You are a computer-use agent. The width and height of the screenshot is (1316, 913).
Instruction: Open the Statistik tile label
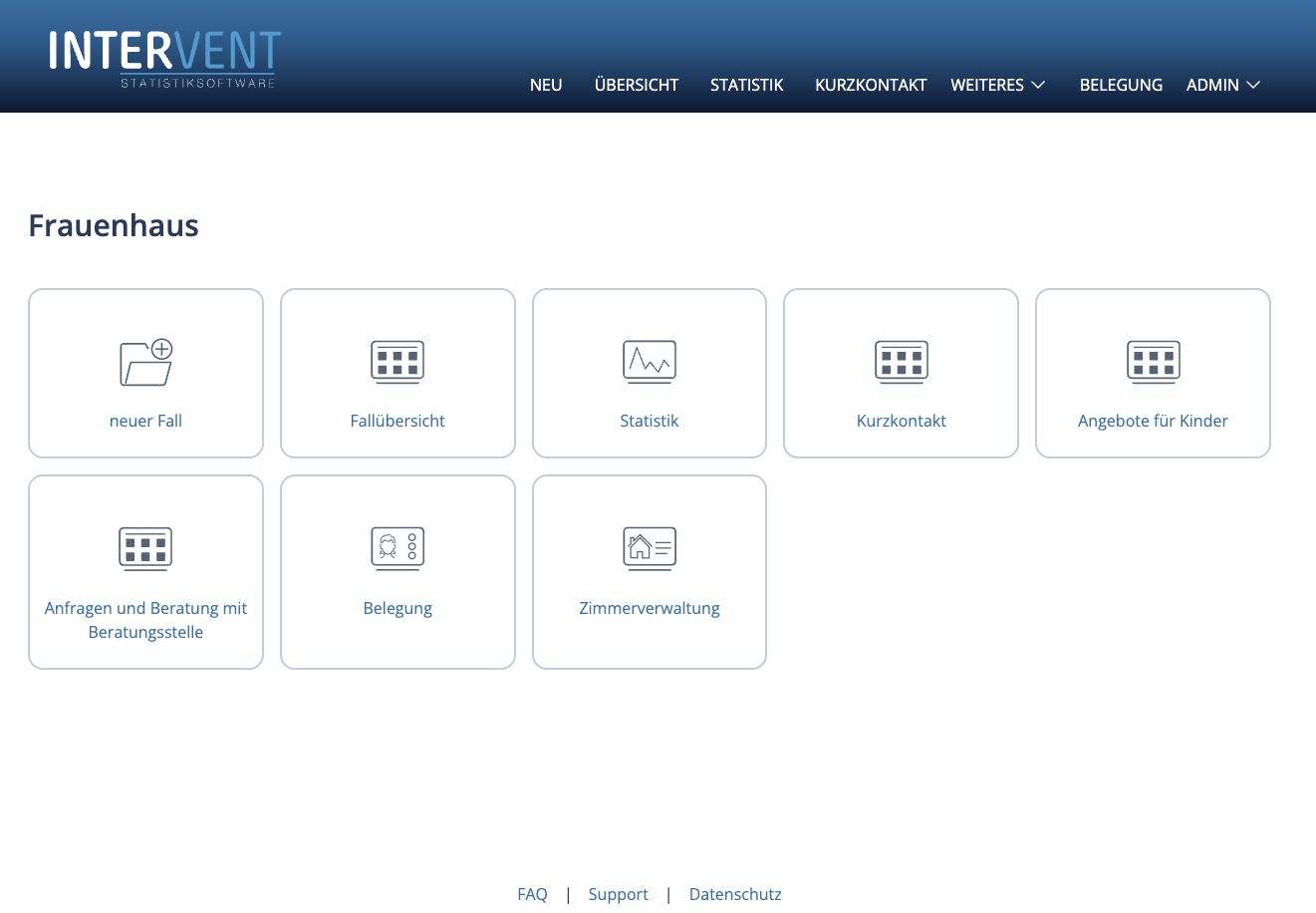coord(650,421)
